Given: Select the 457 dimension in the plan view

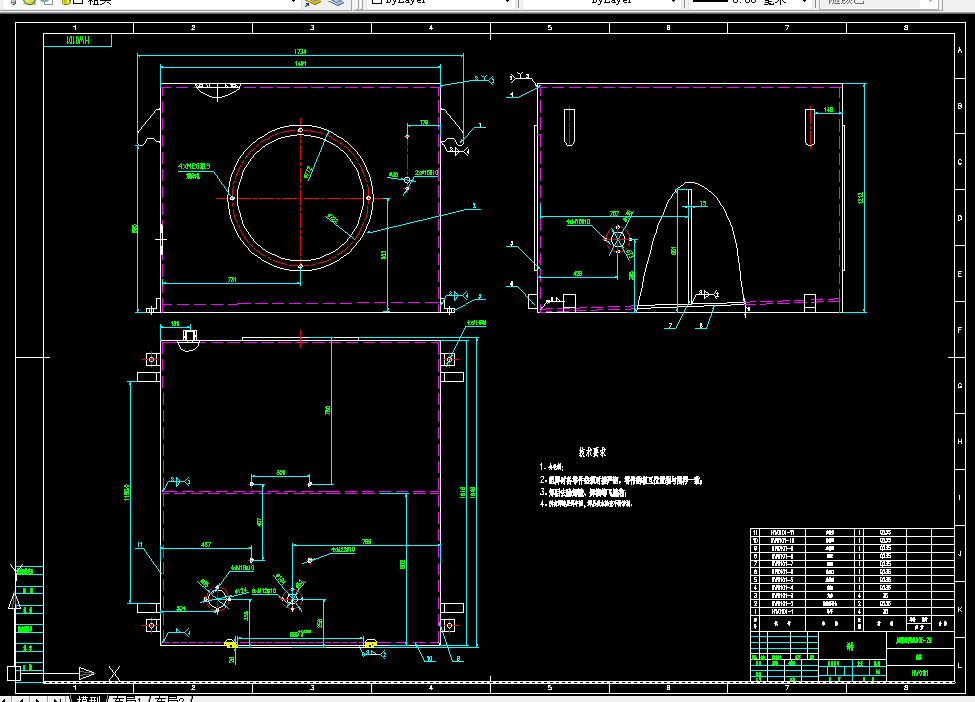Looking at the screenshot, I should [206, 545].
